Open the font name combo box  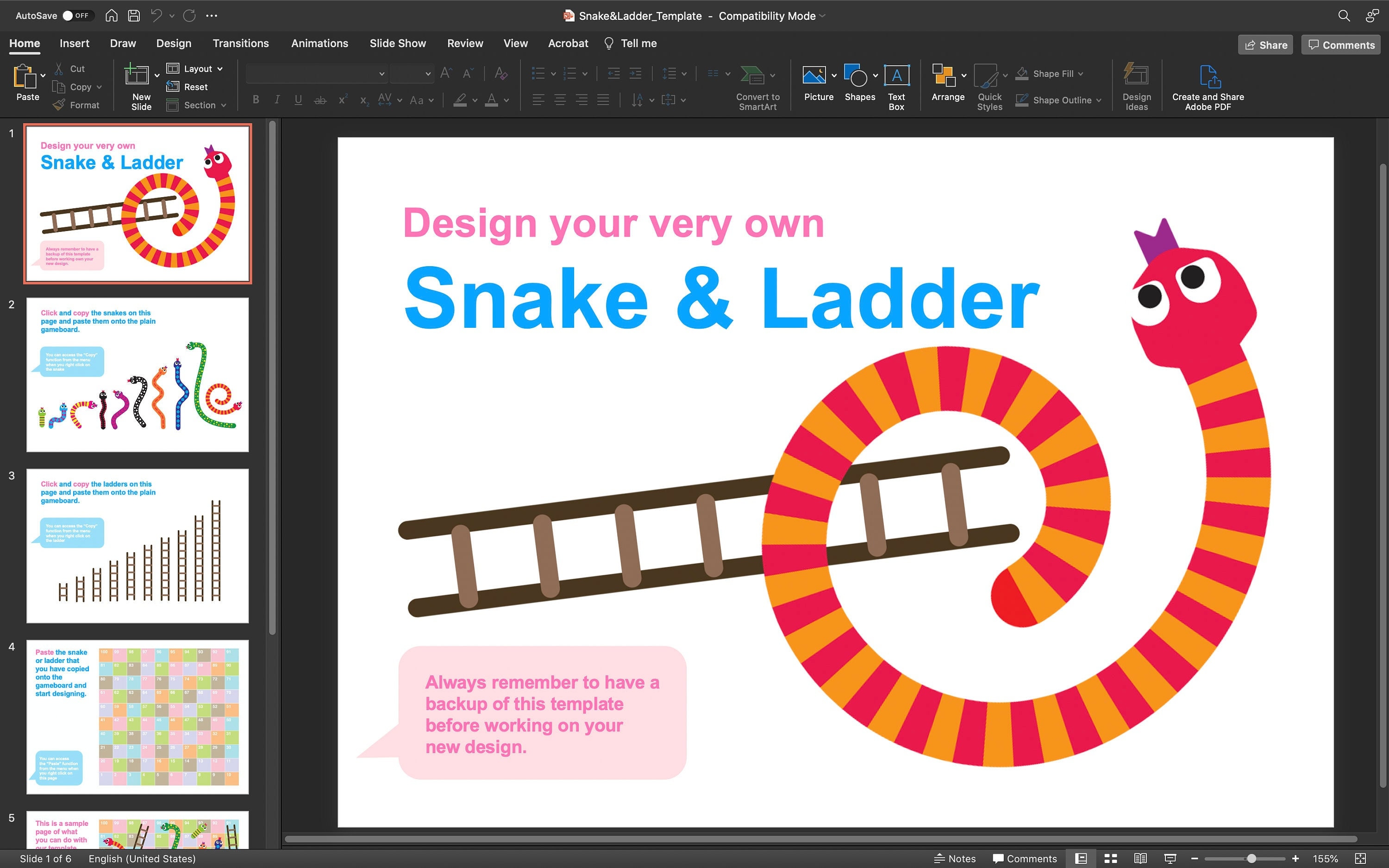[x=316, y=74]
